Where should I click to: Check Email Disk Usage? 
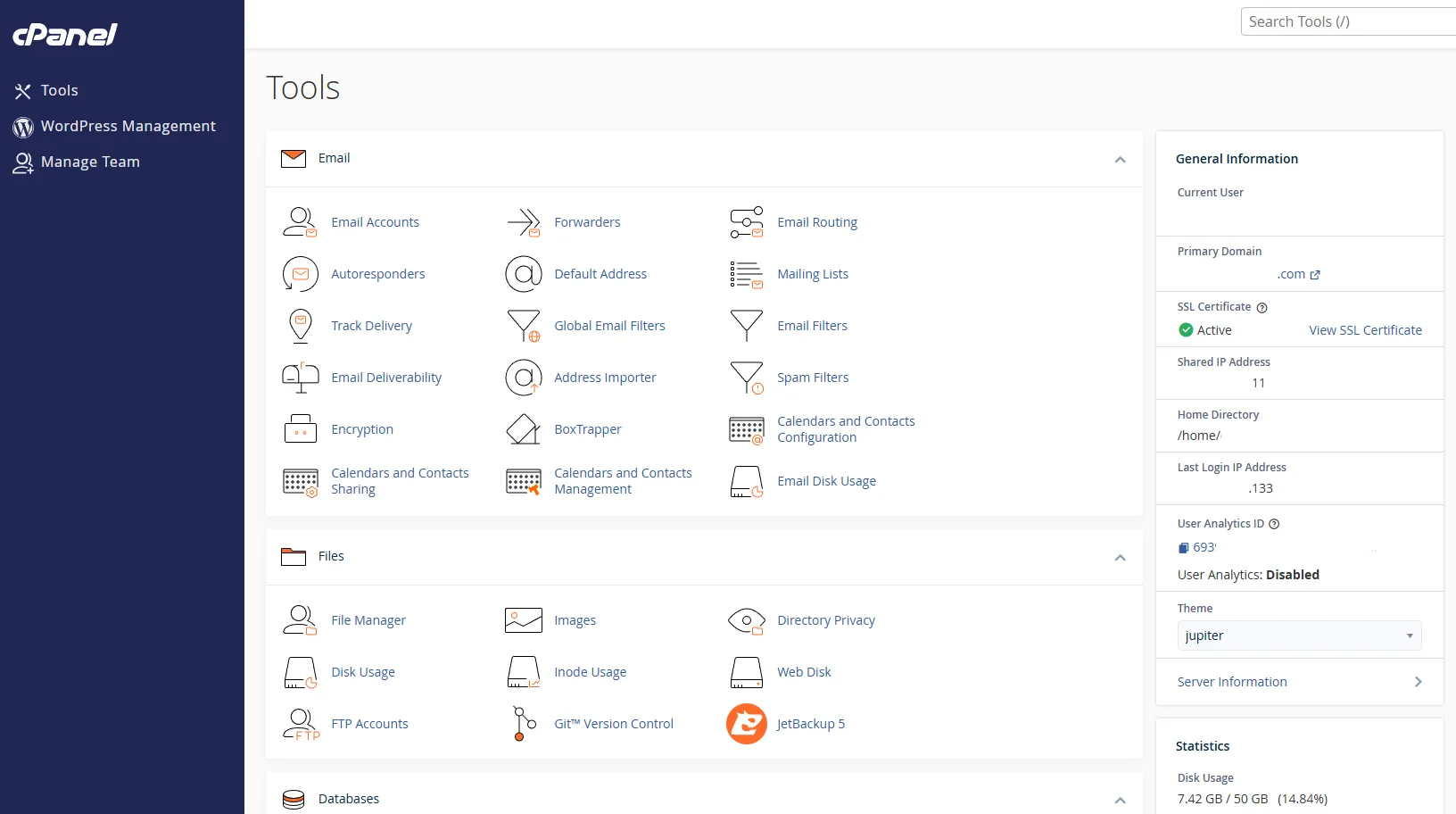pos(826,481)
